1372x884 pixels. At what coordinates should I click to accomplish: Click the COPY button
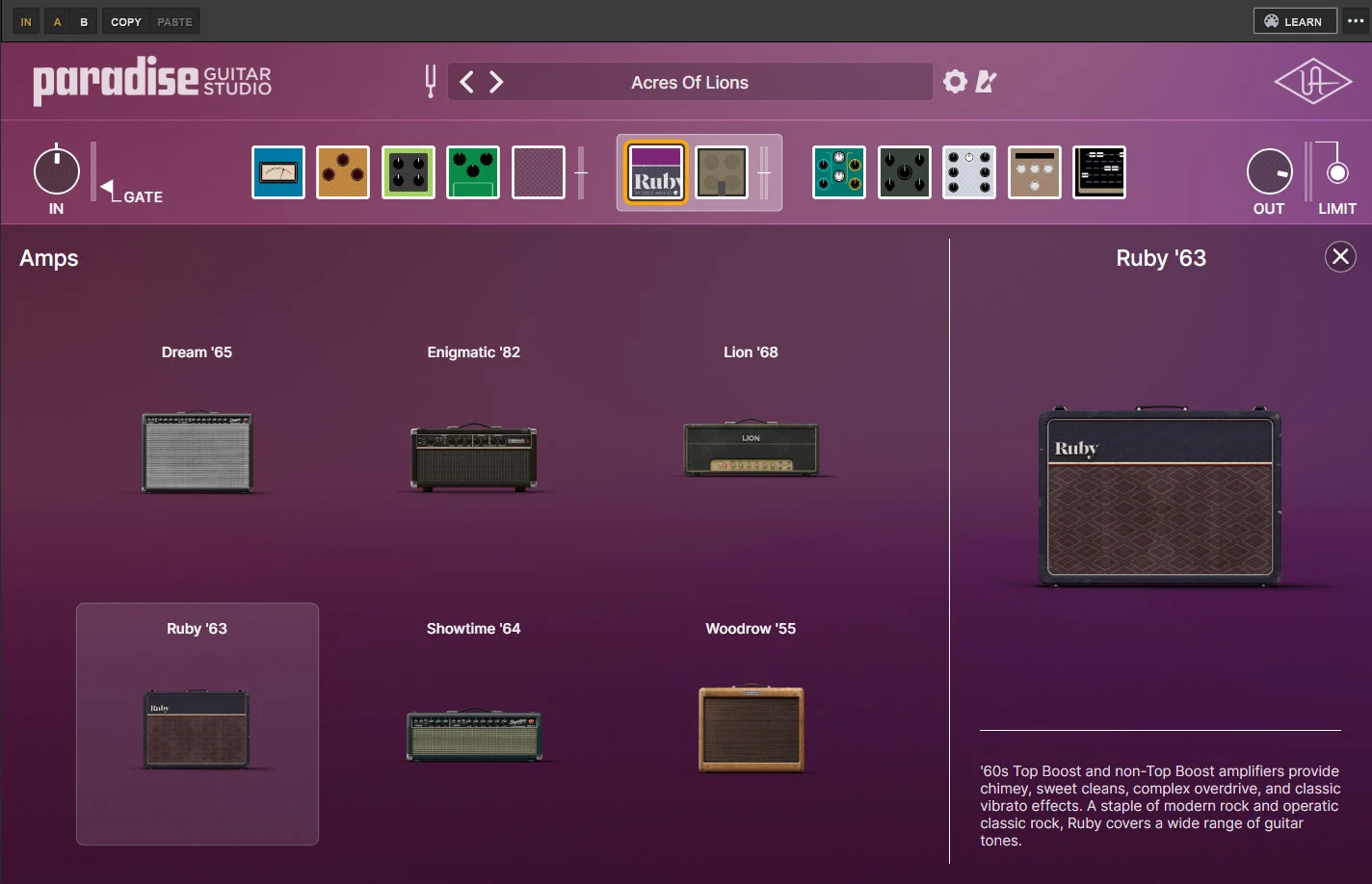[x=126, y=21]
